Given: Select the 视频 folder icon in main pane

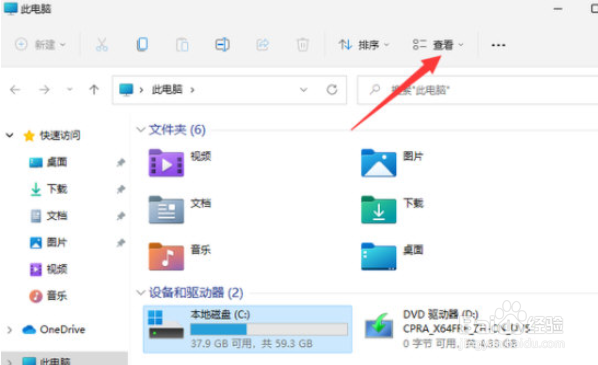Looking at the screenshot, I should [166, 163].
